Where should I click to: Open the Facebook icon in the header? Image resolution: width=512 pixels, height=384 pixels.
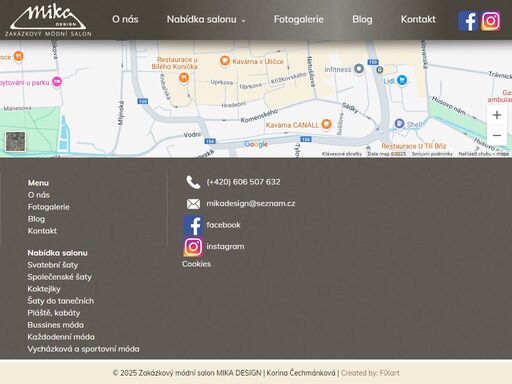[468, 21]
